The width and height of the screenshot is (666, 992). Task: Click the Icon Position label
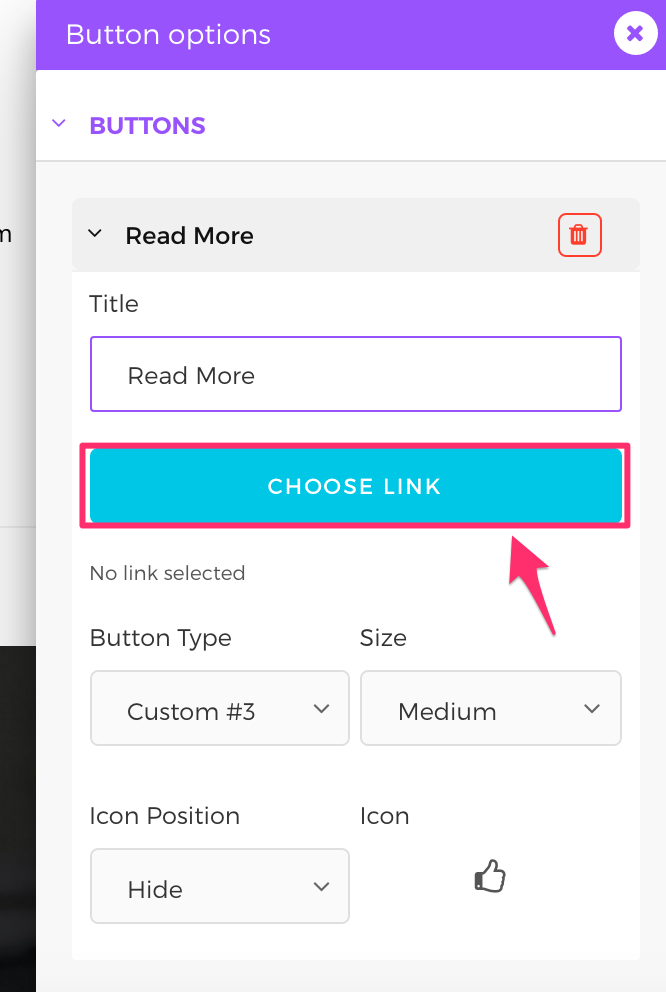[x=164, y=816]
